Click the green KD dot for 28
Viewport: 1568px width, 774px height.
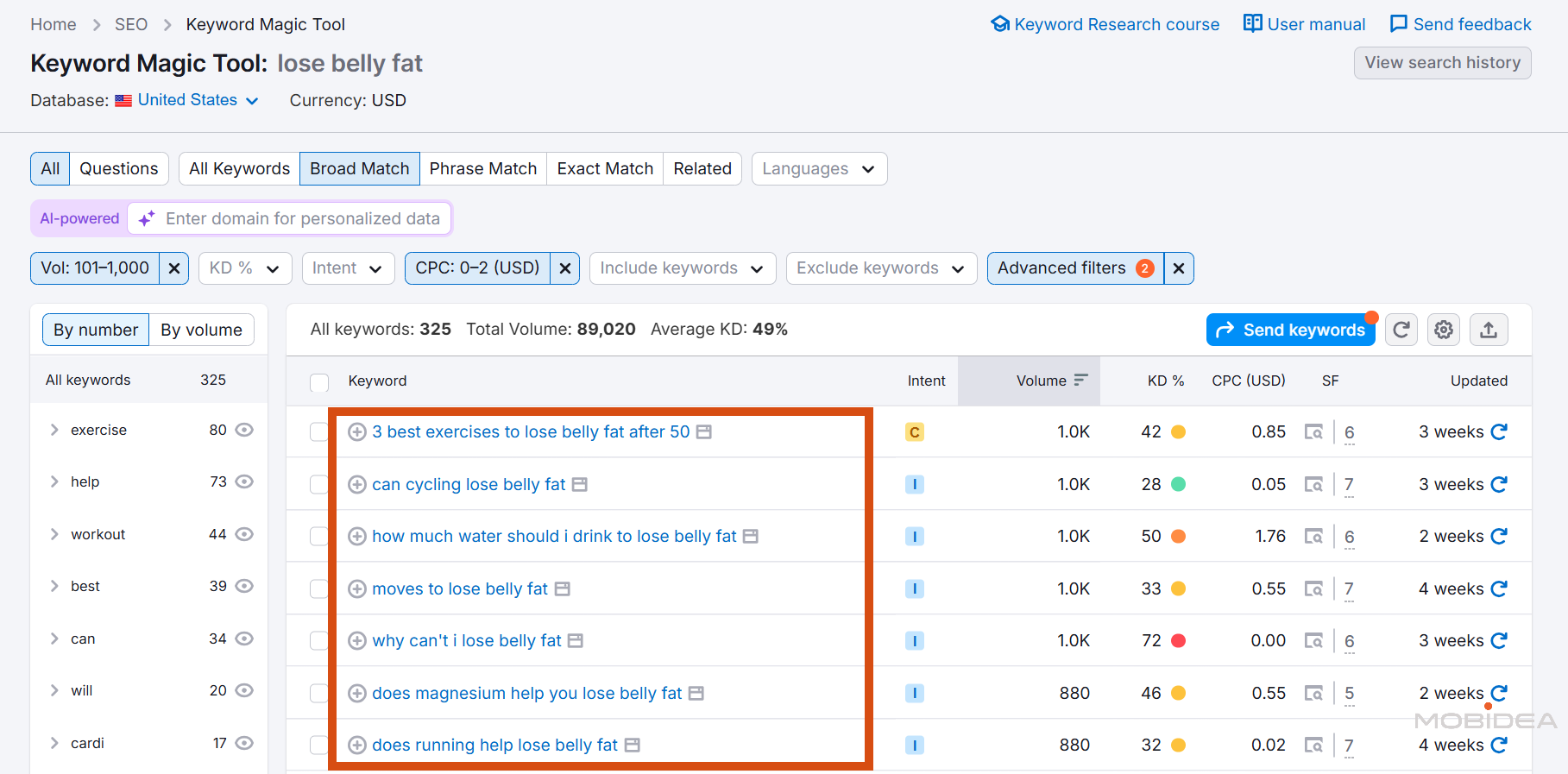1178,484
